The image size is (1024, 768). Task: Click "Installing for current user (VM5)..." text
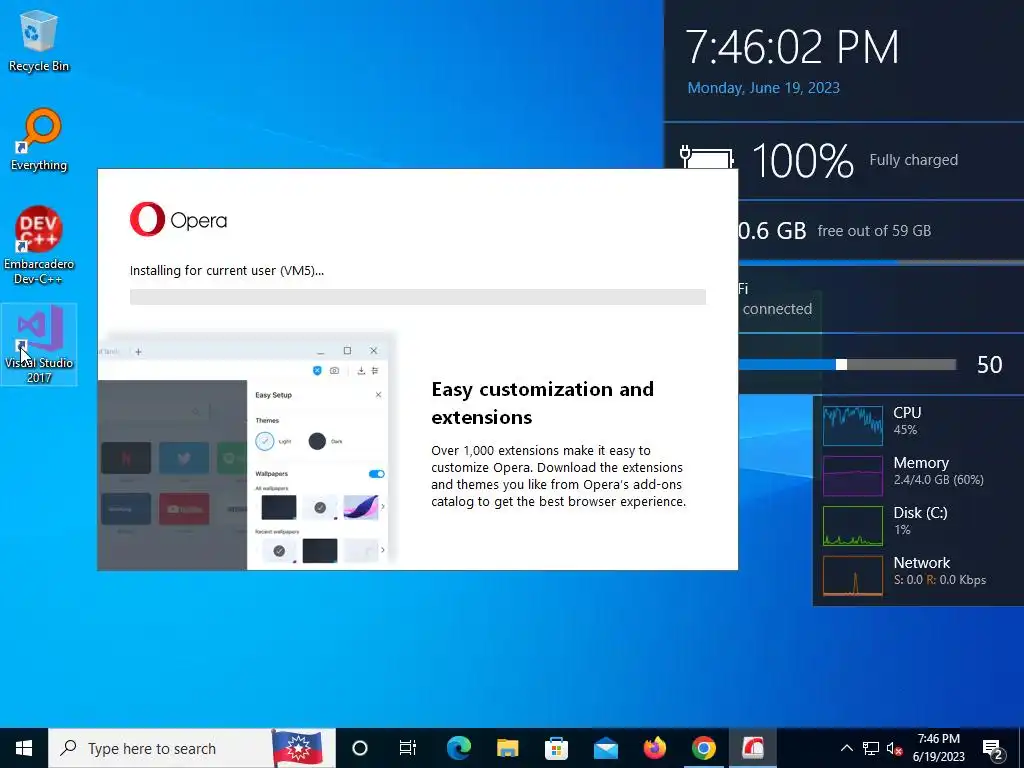[227, 270]
